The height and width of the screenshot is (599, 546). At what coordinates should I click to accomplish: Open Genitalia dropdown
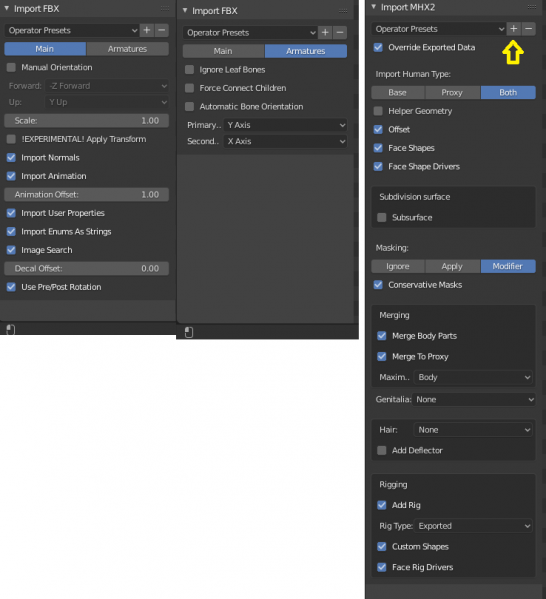[x=473, y=400]
